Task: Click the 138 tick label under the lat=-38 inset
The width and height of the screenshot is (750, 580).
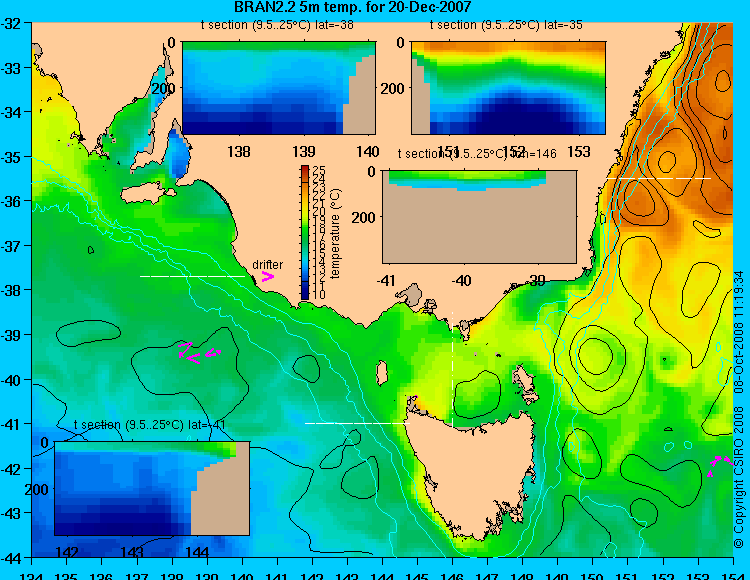Action: (x=239, y=152)
